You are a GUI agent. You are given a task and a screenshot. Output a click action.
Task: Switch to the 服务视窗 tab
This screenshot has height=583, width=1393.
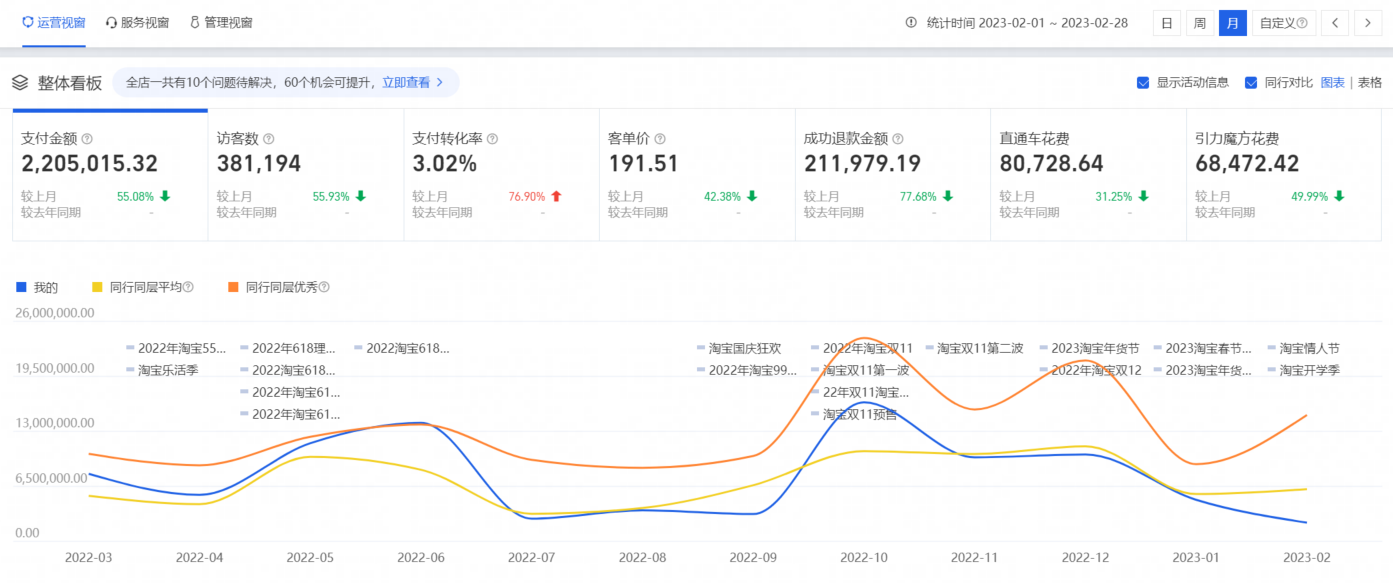click(x=137, y=23)
